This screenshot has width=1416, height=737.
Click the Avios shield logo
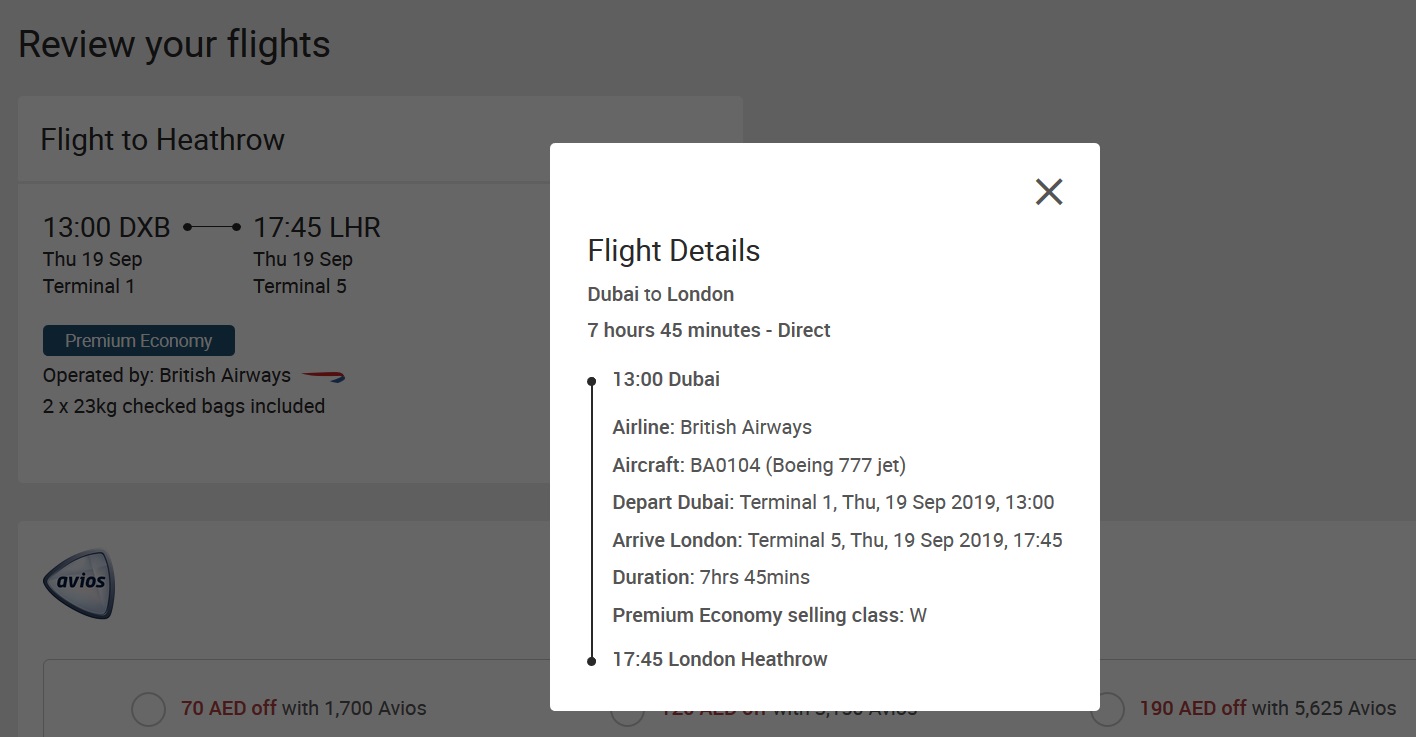pos(79,582)
